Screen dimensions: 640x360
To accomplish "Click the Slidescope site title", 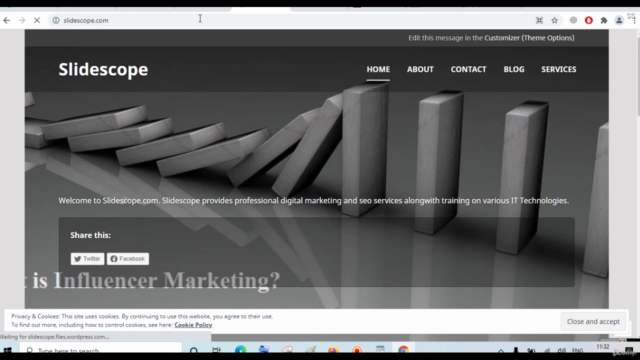I will [103, 69].
